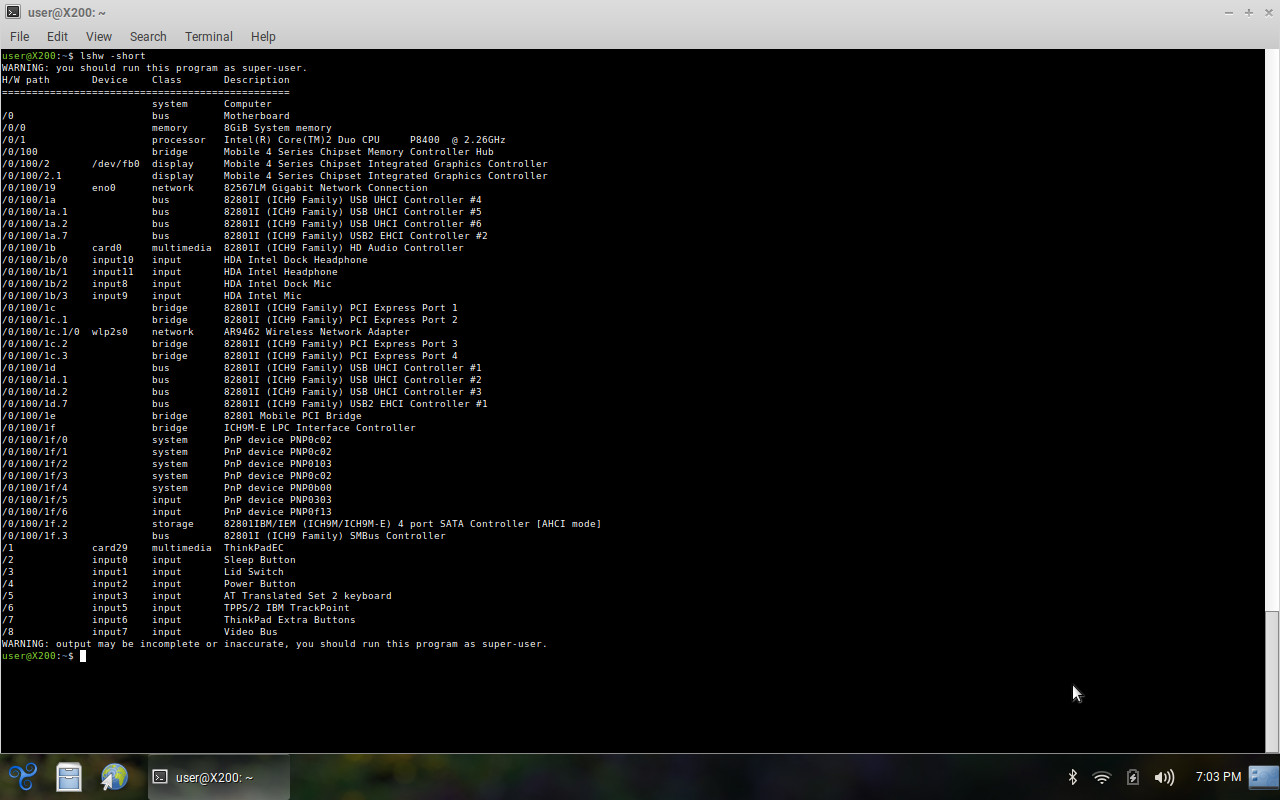Screen dimensions: 1280x800
Task: Click the '/dev/fb0' device entry
Action: (x=116, y=164)
